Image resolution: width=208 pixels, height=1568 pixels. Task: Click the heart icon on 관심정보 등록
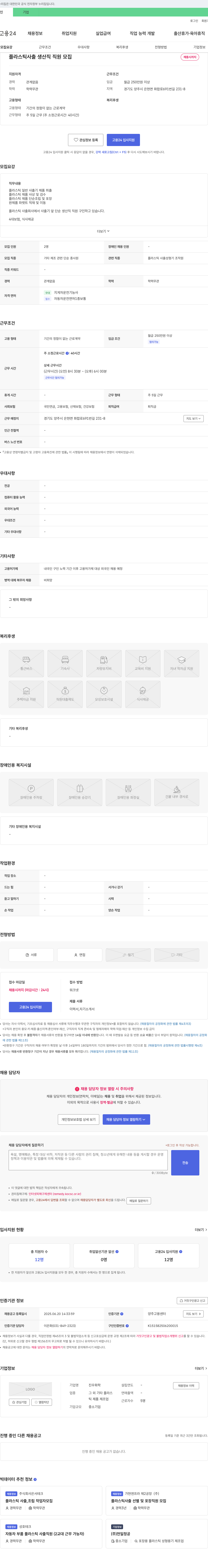(x=76, y=140)
